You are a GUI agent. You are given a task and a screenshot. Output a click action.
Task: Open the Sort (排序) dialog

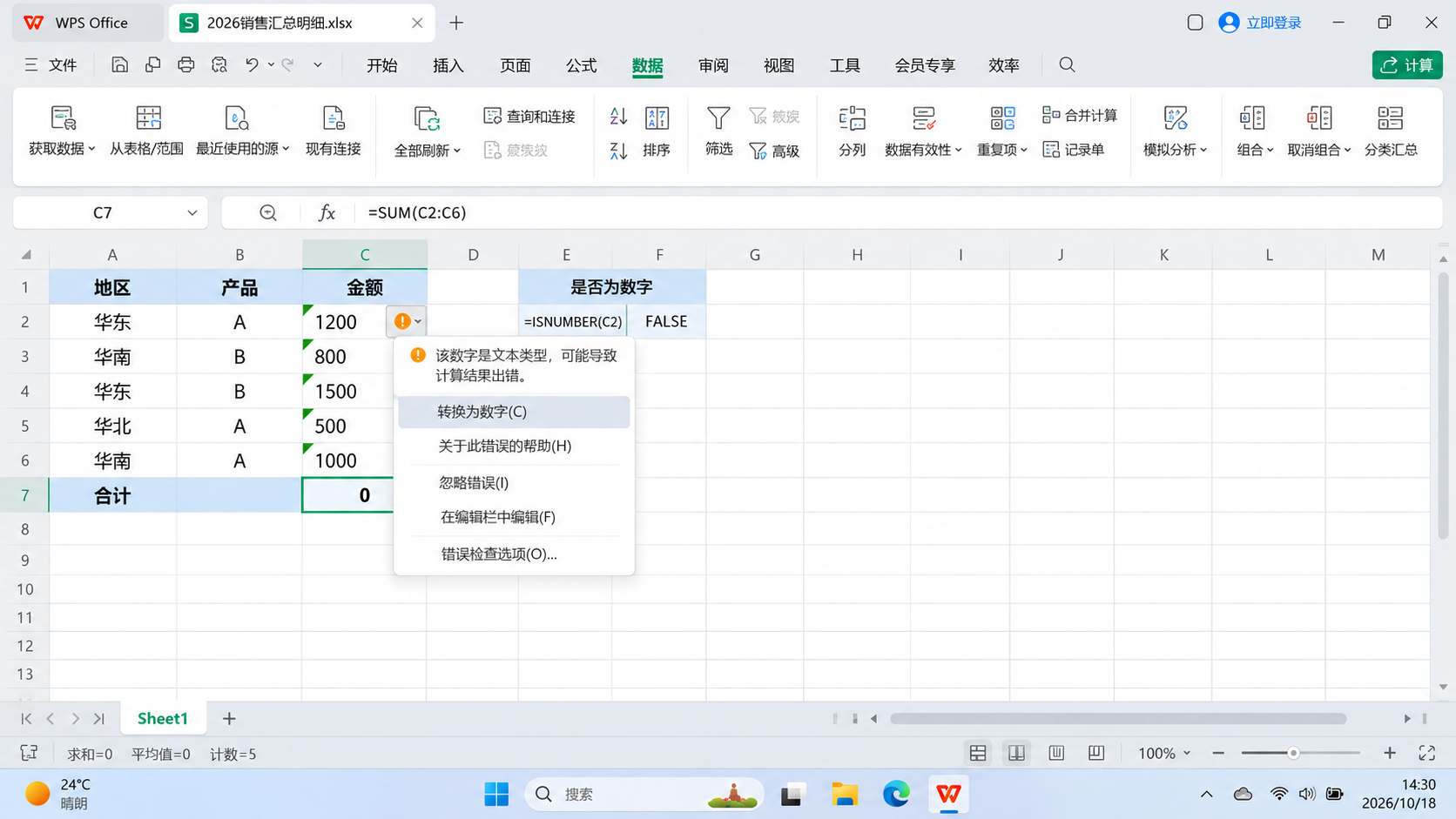point(657,131)
